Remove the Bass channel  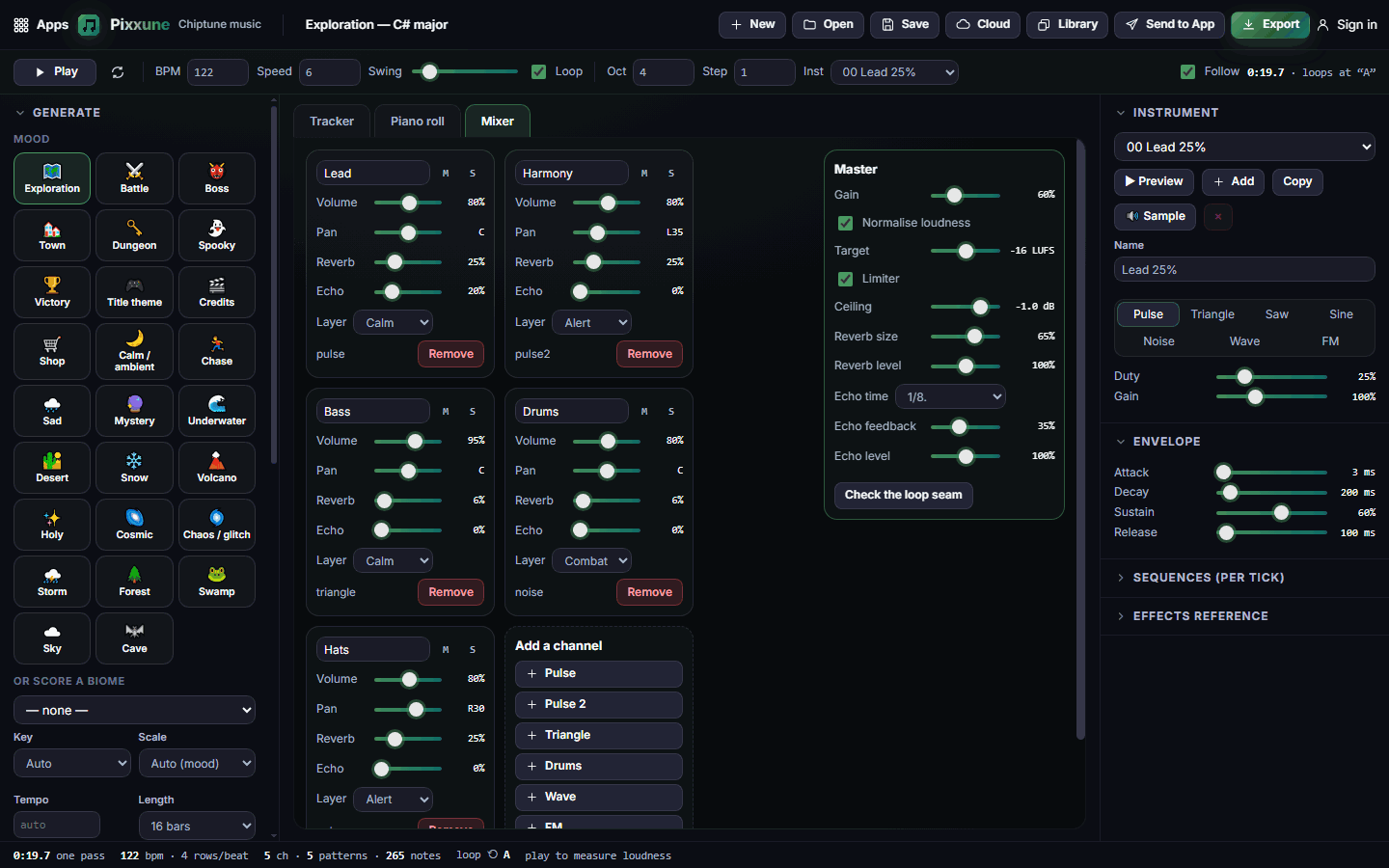point(450,592)
